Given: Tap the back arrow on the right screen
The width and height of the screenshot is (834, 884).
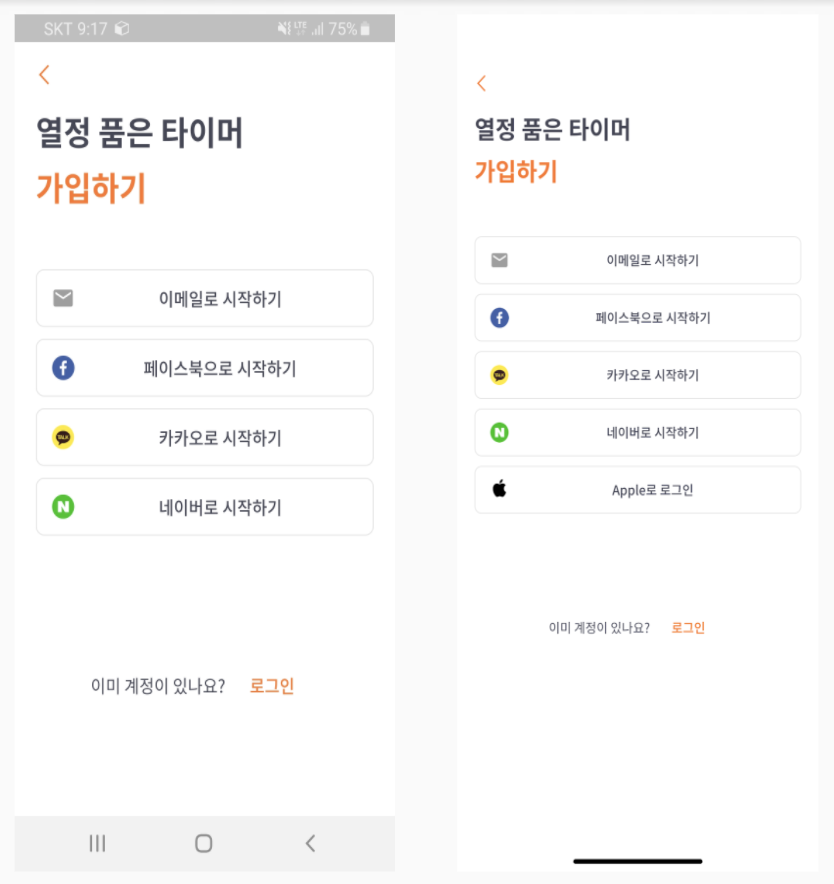Looking at the screenshot, I should 481,83.
